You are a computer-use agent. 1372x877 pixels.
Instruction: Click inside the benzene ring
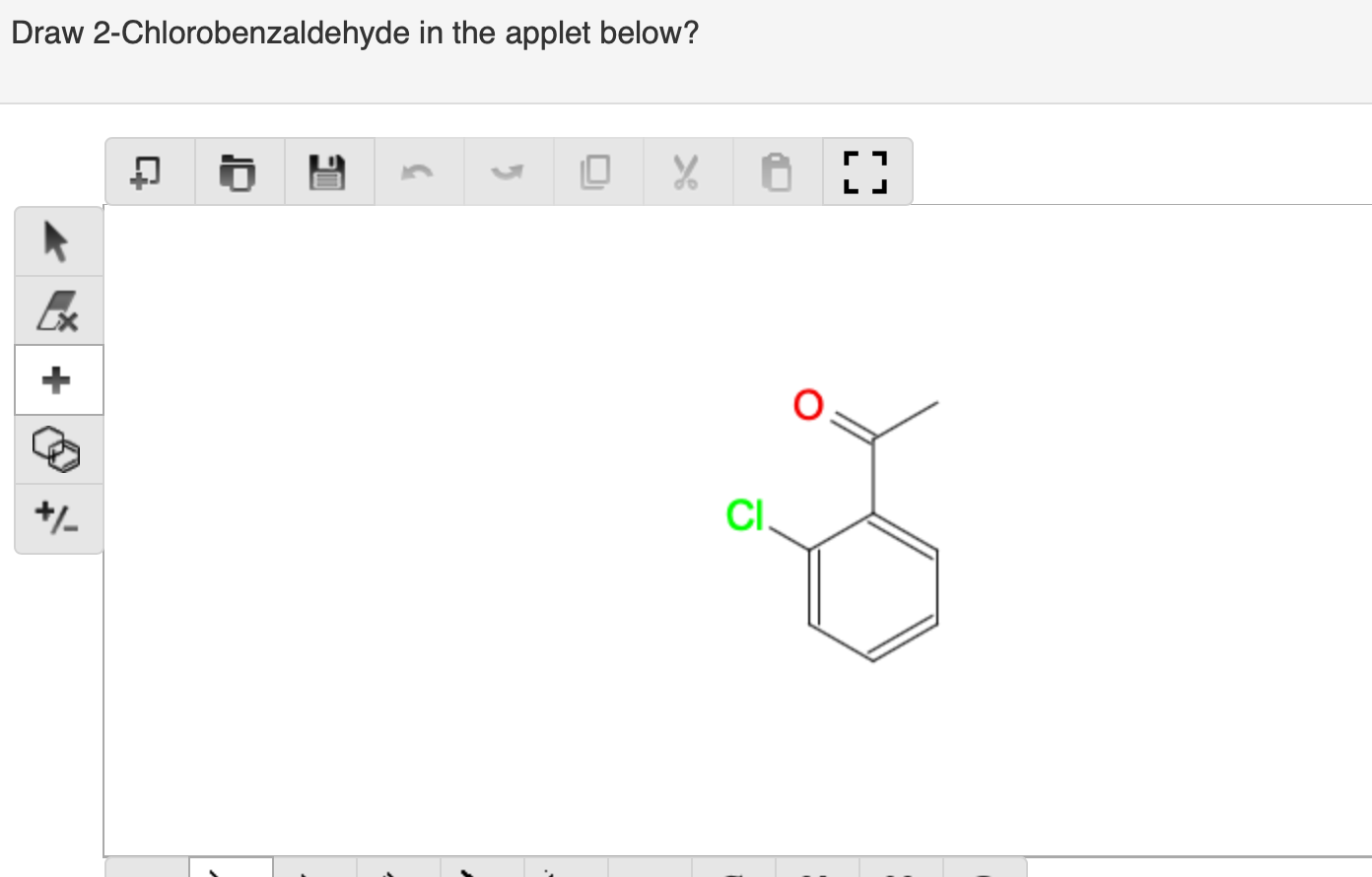pos(873,586)
